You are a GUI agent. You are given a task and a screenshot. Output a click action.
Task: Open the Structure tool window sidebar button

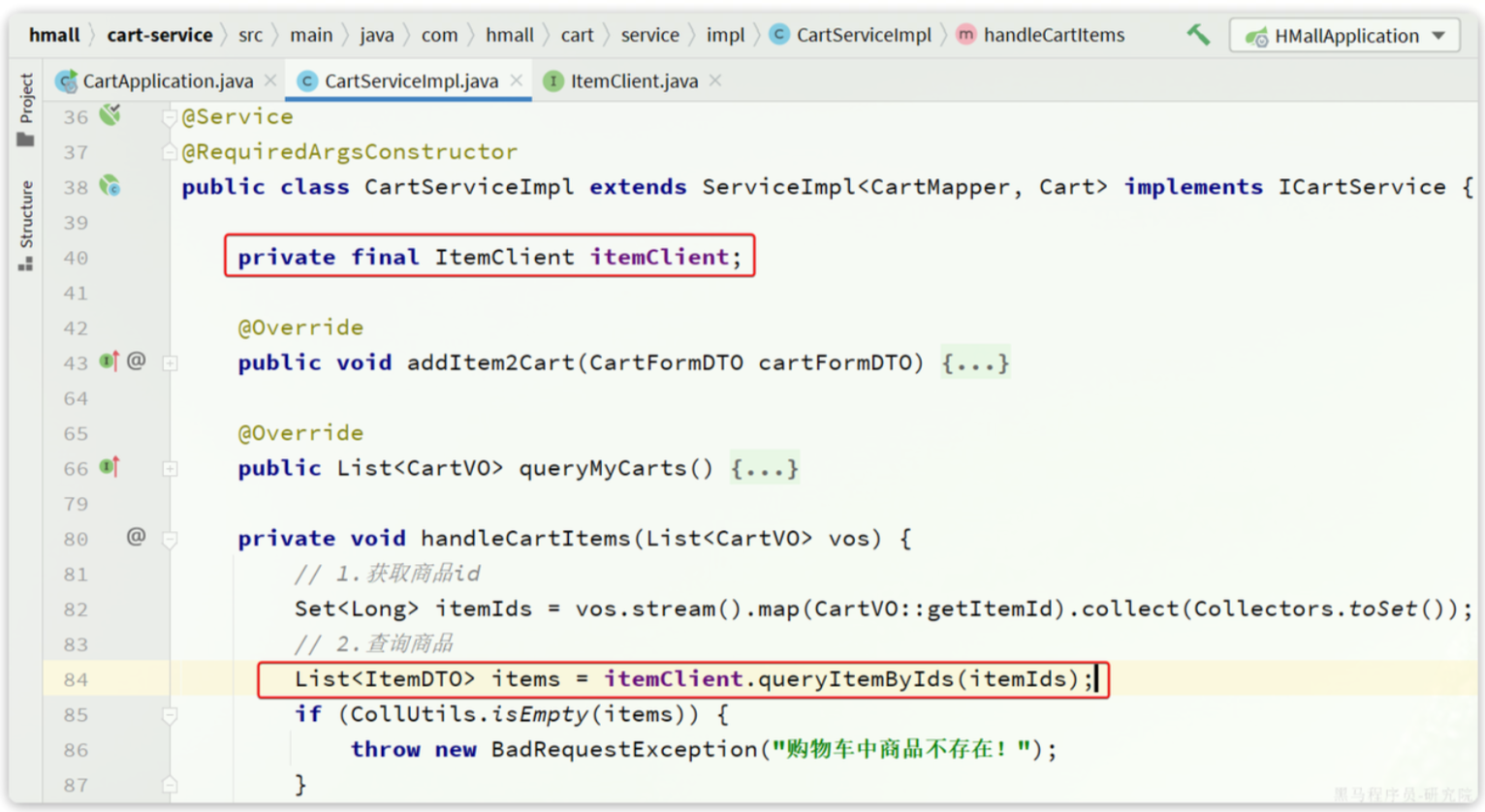[26, 225]
